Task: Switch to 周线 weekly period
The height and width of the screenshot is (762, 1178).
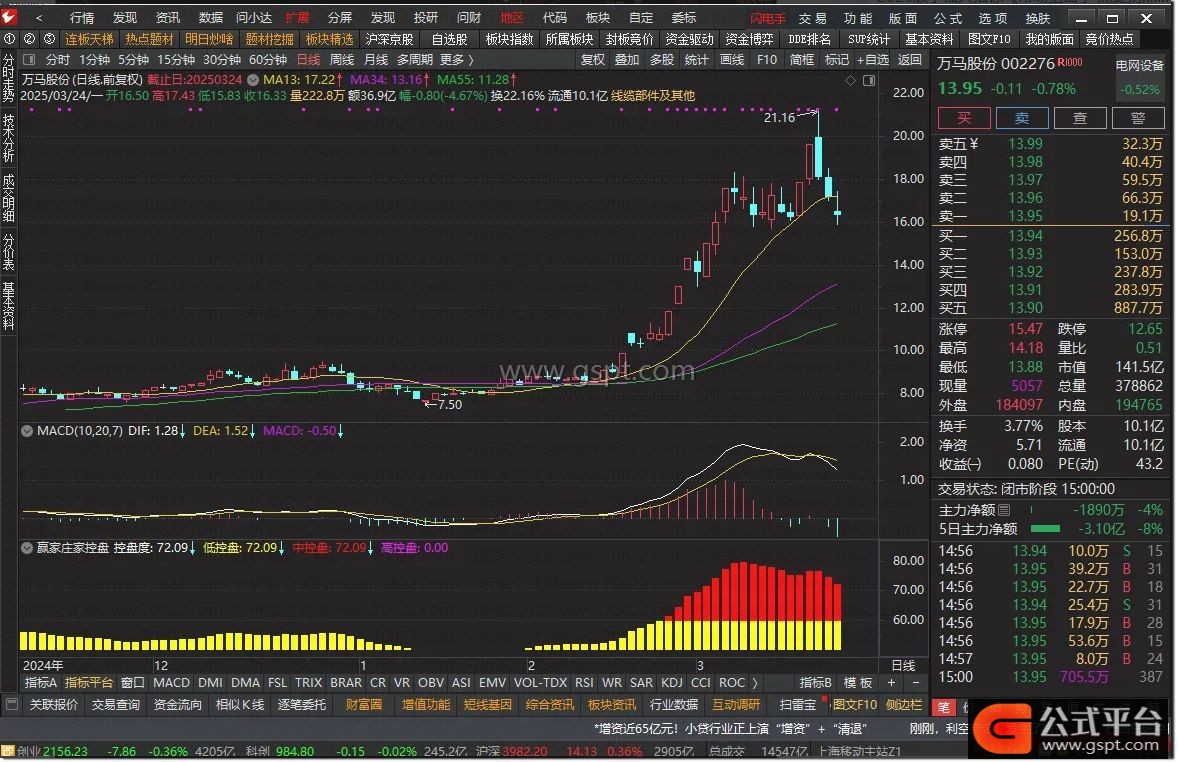Action: [x=342, y=59]
